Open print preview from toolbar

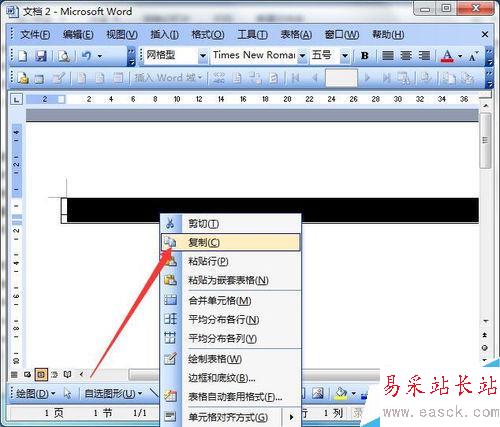64,56
